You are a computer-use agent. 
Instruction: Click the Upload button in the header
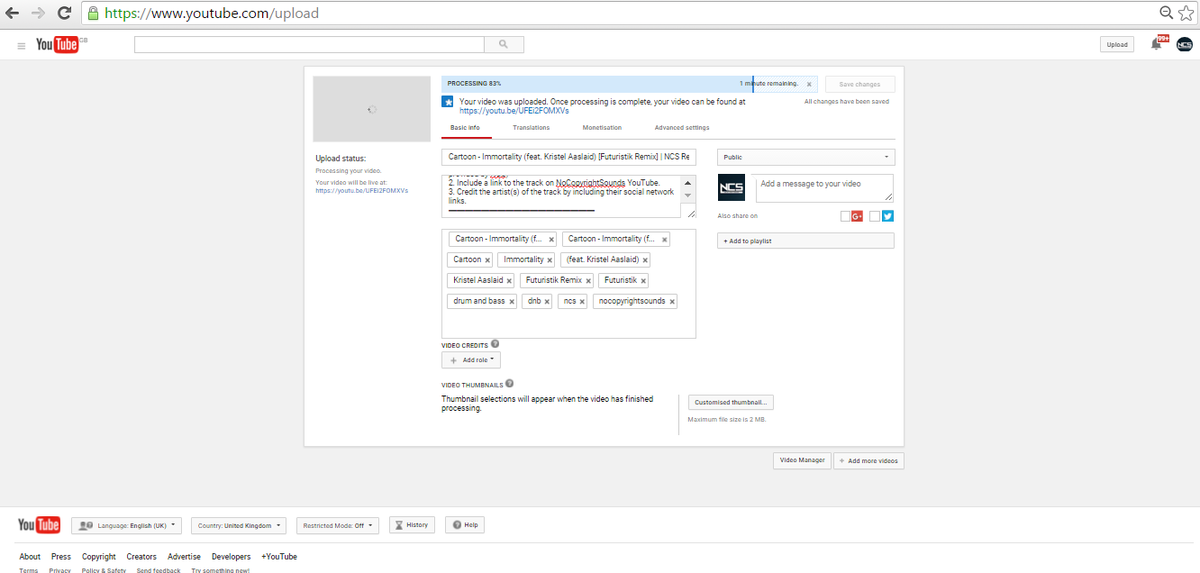tap(1117, 44)
